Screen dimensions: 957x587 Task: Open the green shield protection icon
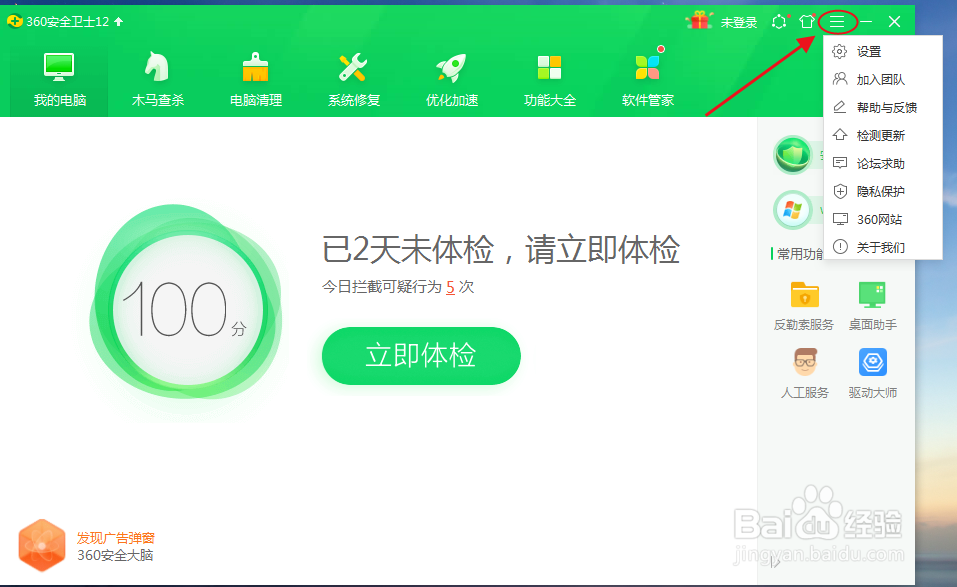[x=793, y=155]
